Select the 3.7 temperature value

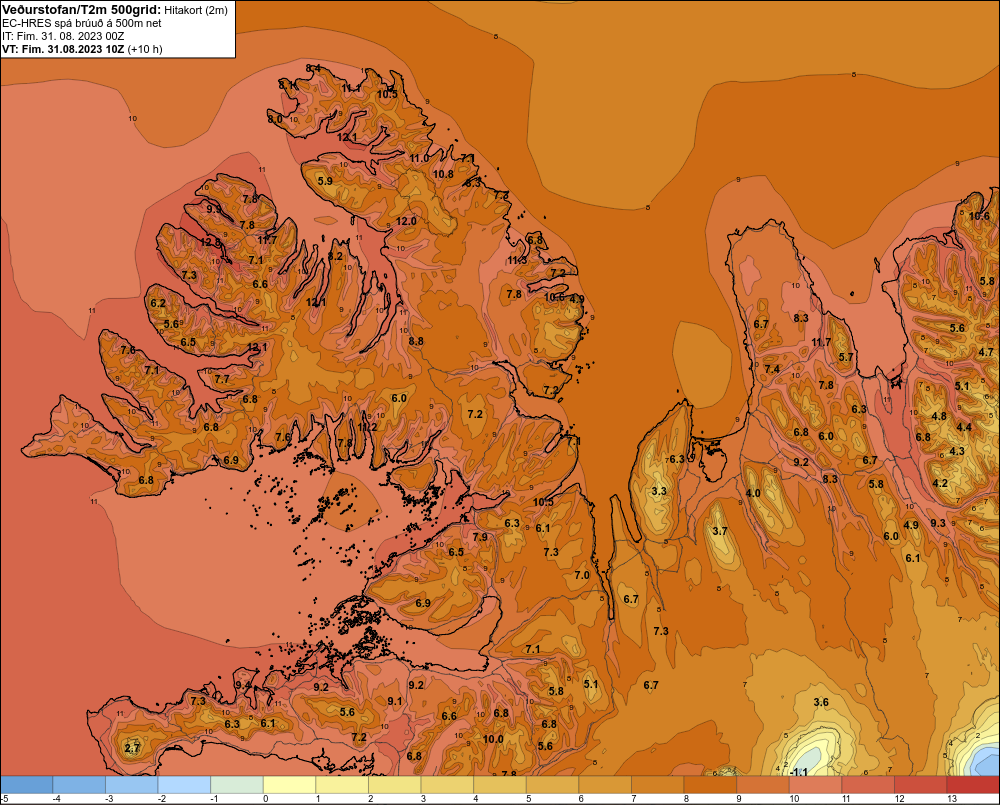coord(719,531)
